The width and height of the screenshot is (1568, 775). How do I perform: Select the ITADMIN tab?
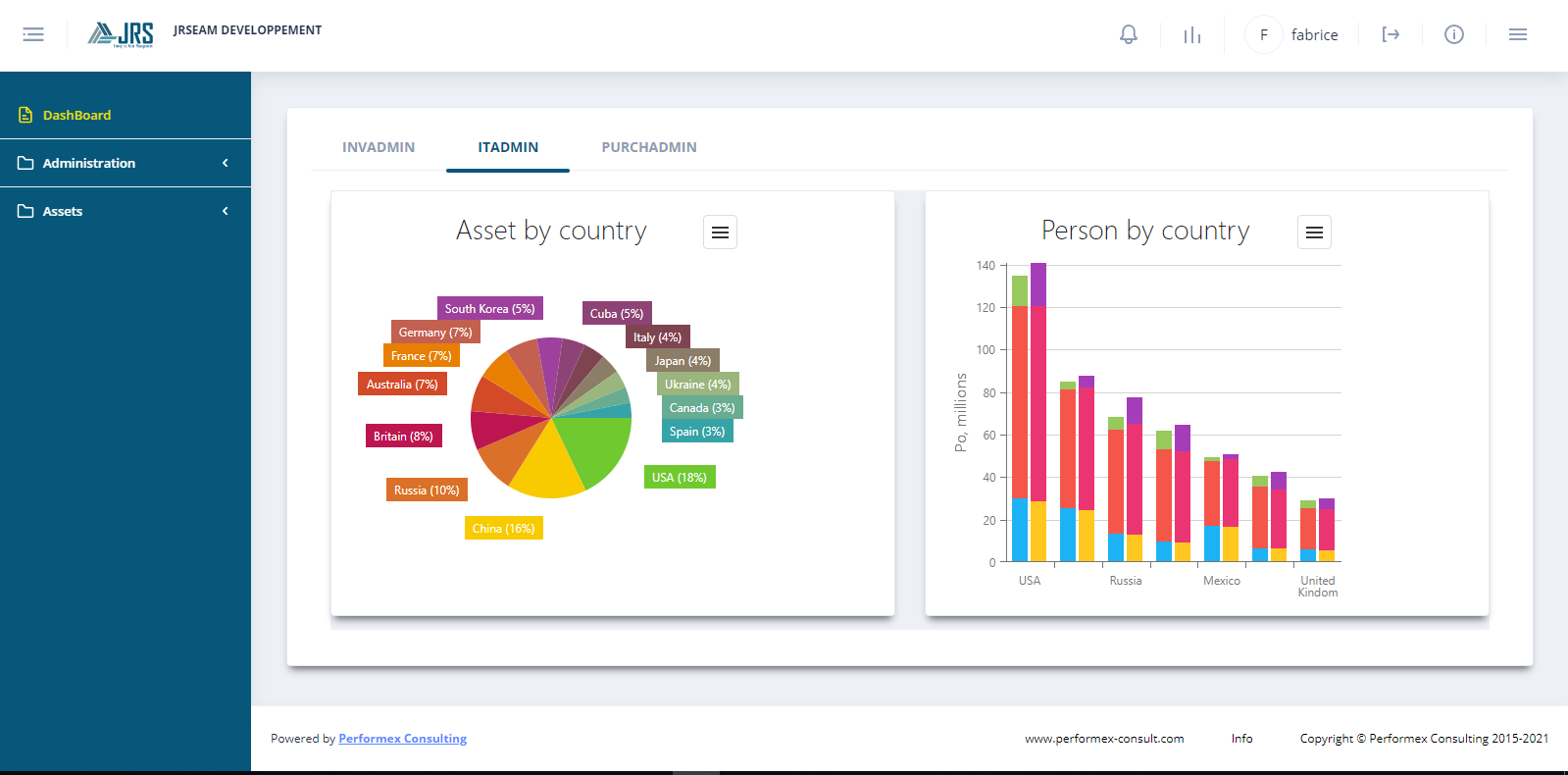pyautogui.click(x=508, y=147)
